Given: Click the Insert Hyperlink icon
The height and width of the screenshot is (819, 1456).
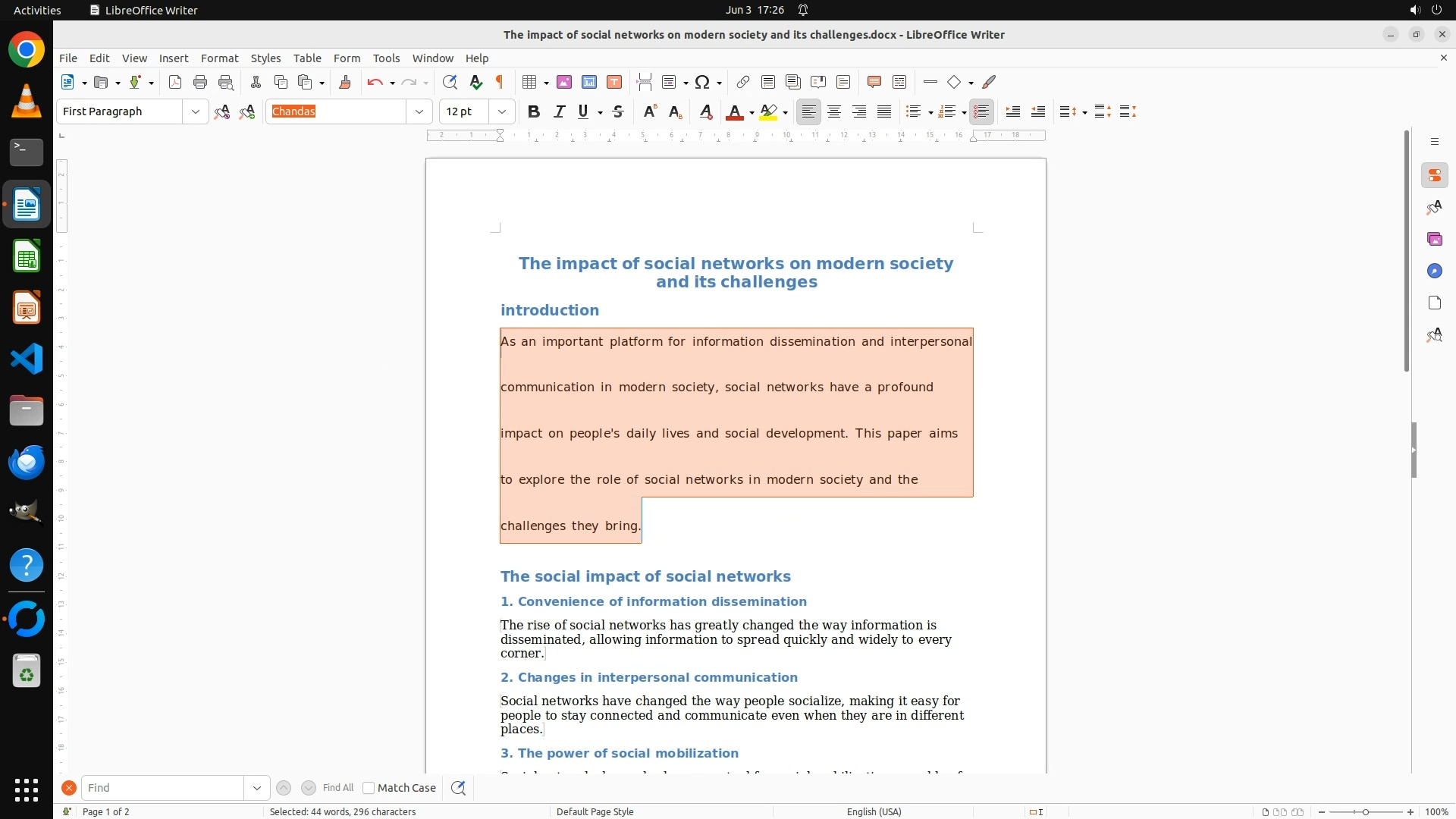Looking at the screenshot, I should coord(743,82).
